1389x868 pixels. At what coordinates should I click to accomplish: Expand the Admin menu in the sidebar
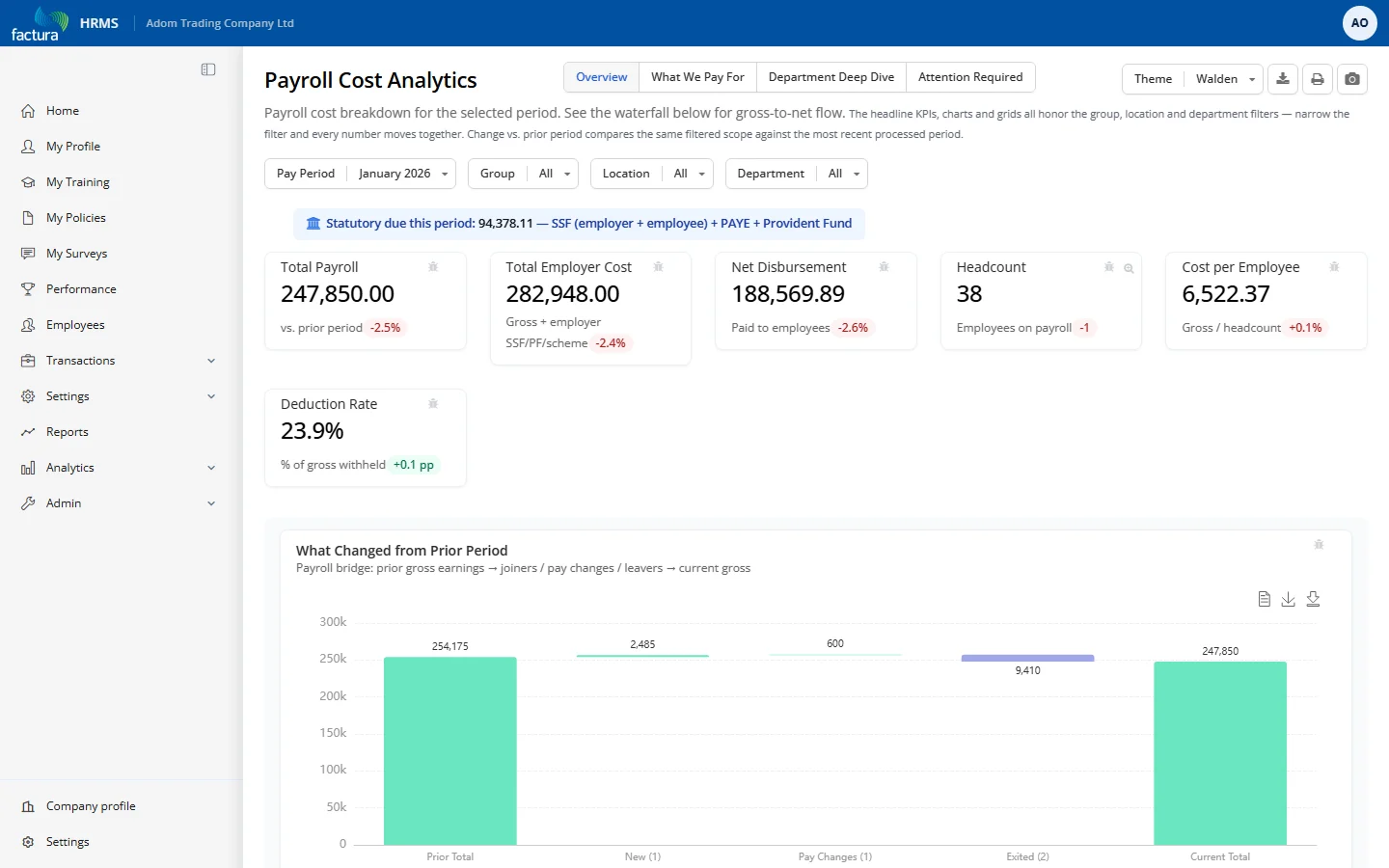pos(118,503)
